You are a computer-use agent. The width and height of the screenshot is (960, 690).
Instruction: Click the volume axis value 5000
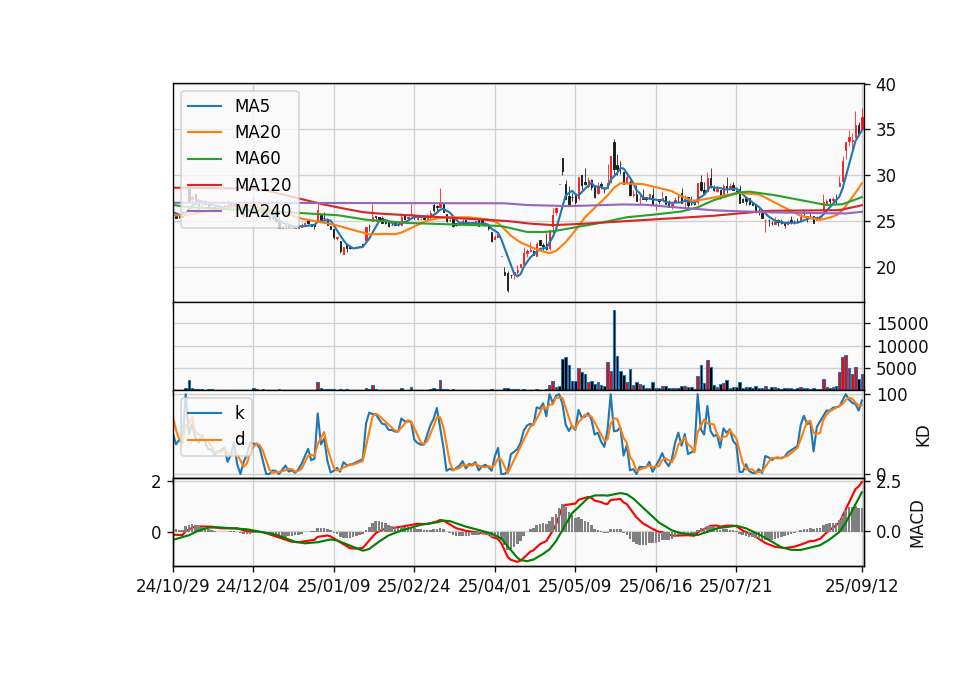(897, 369)
